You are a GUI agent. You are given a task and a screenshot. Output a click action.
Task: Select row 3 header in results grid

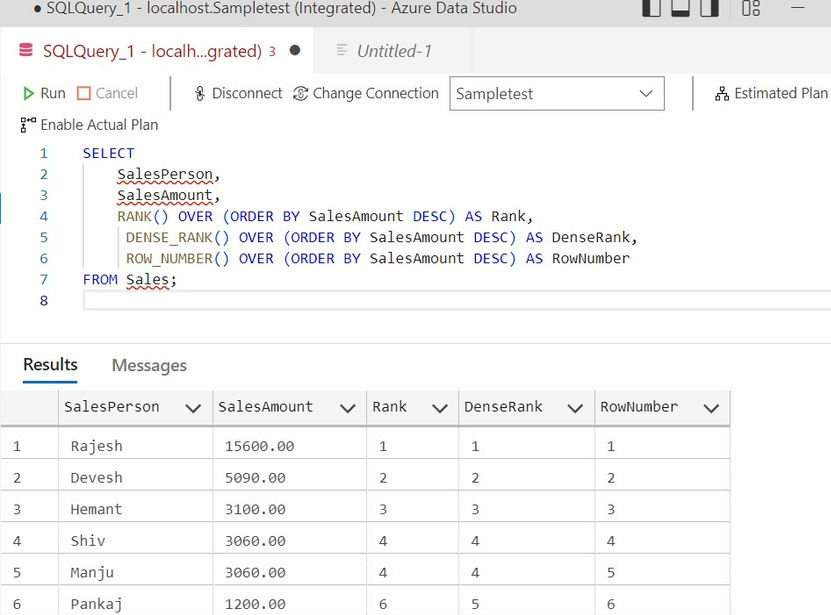tap(17, 509)
